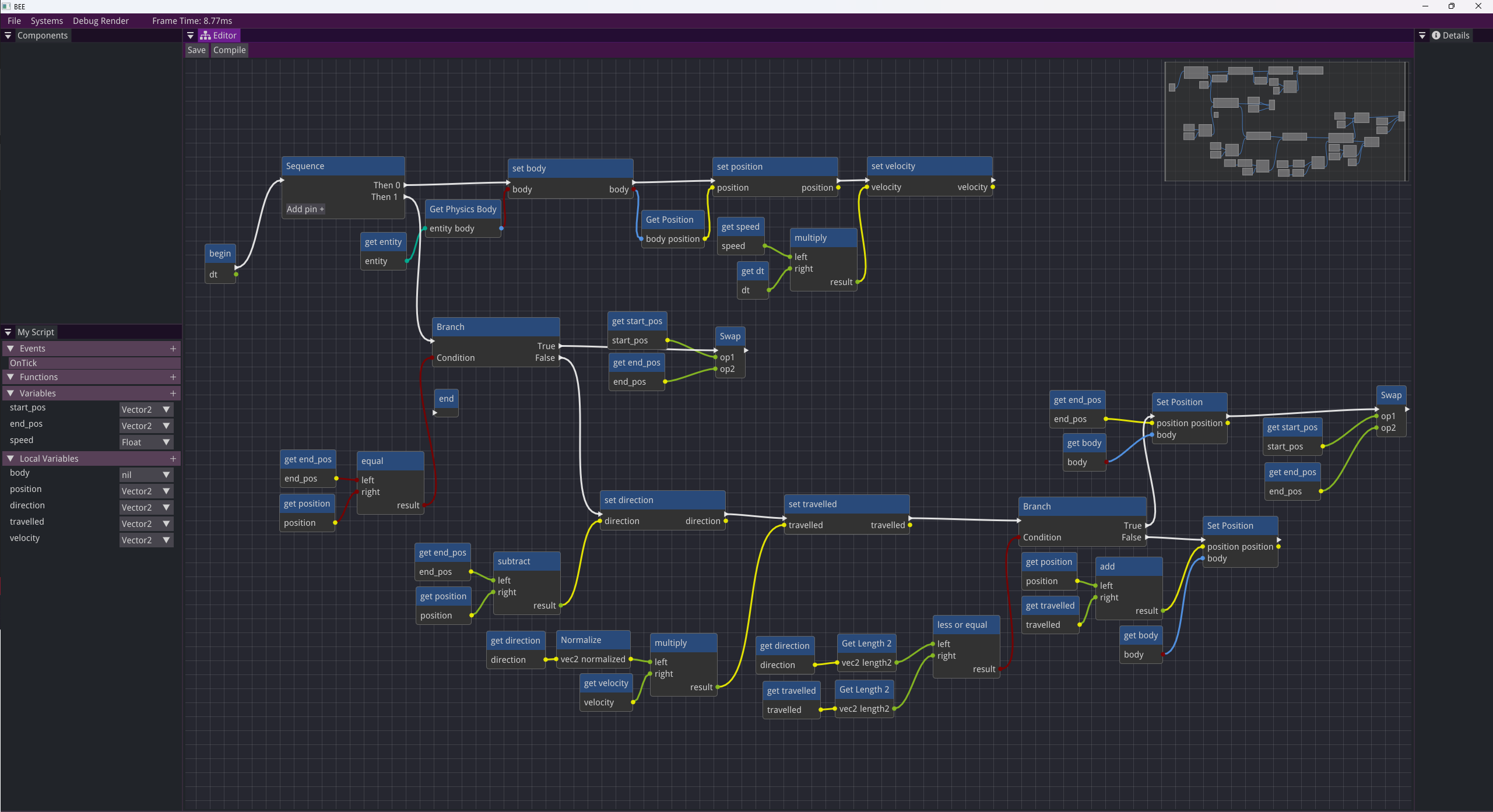Add a new function with plus icon

(x=173, y=377)
